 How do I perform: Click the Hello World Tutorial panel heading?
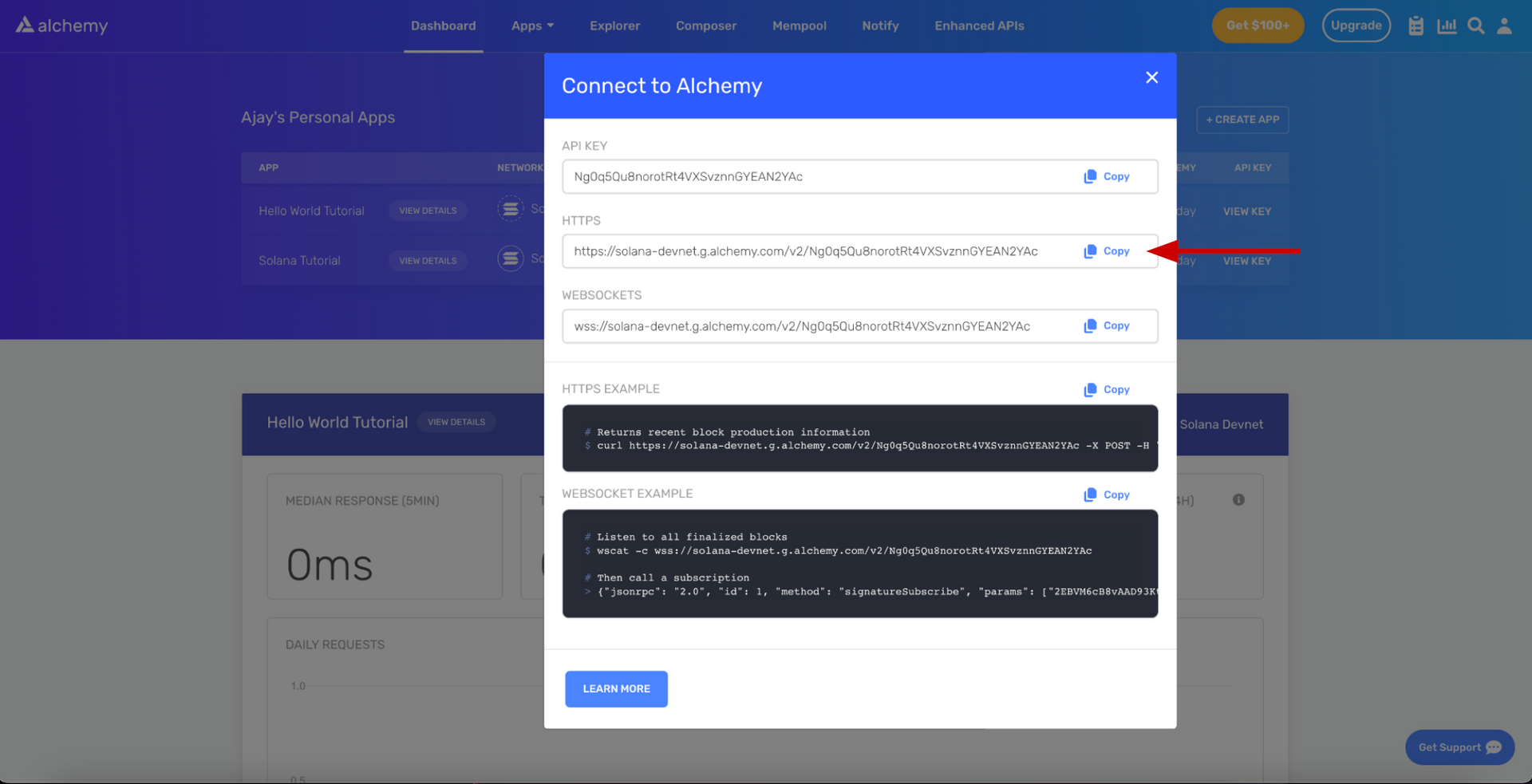tap(337, 422)
